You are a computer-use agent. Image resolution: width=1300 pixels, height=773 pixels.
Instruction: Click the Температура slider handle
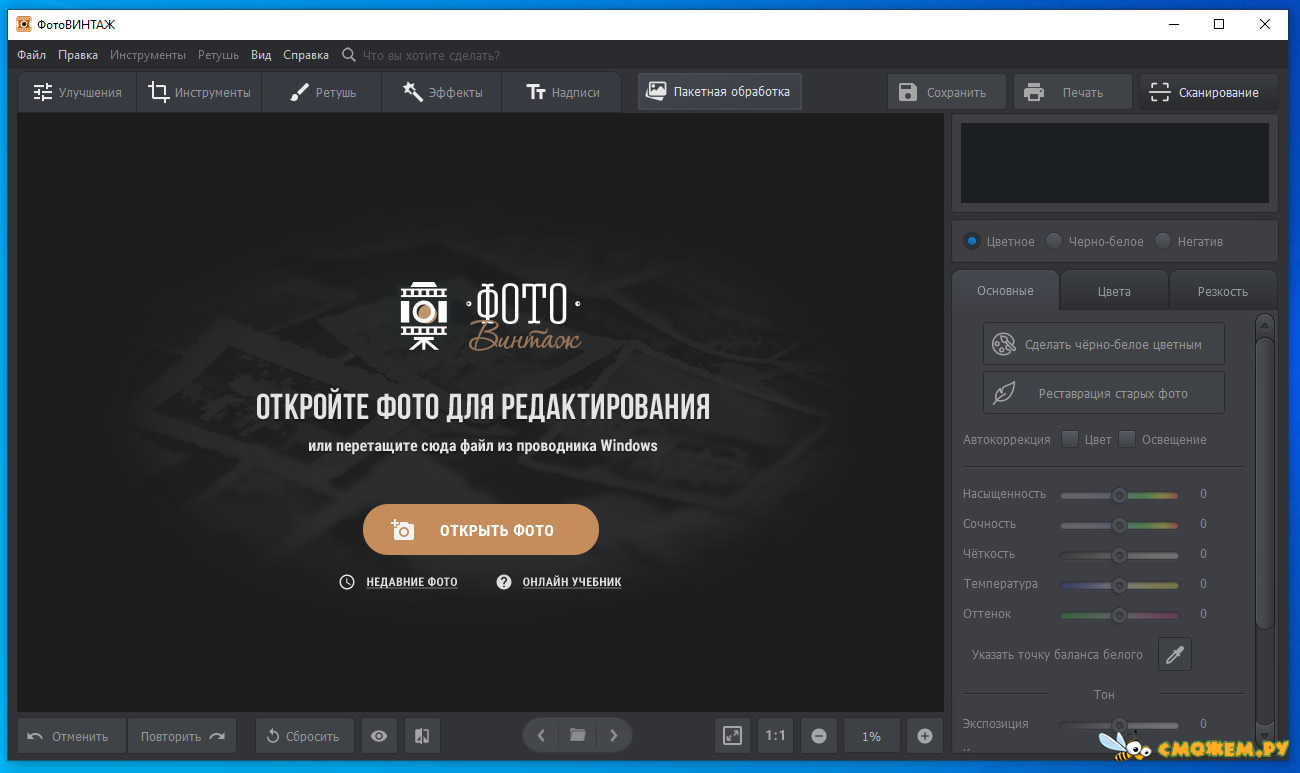tap(1119, 585)
